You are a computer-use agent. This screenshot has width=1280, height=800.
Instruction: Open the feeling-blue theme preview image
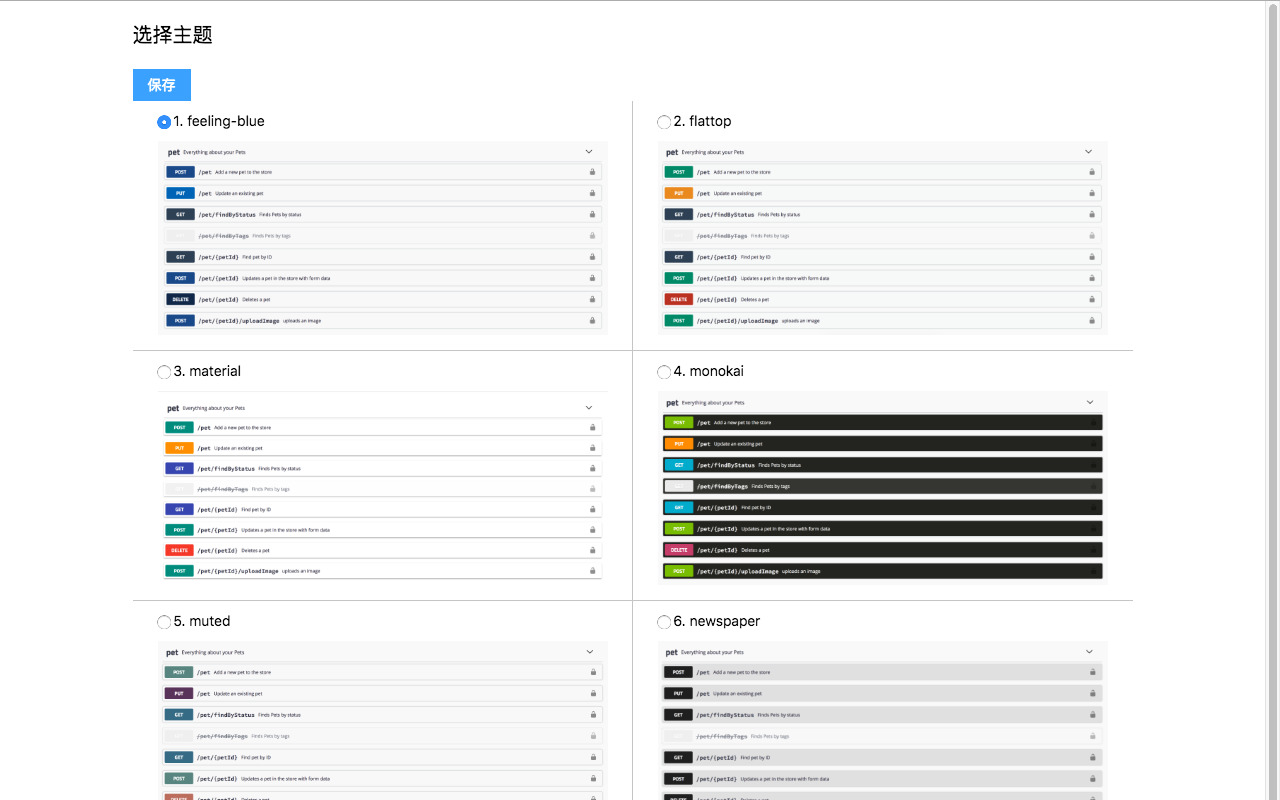383,238
